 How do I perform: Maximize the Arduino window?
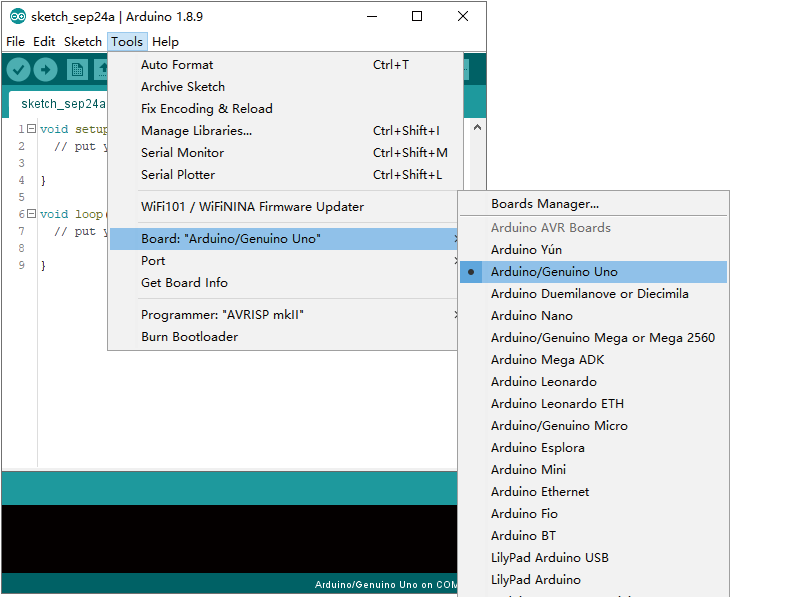click(417, 17)
